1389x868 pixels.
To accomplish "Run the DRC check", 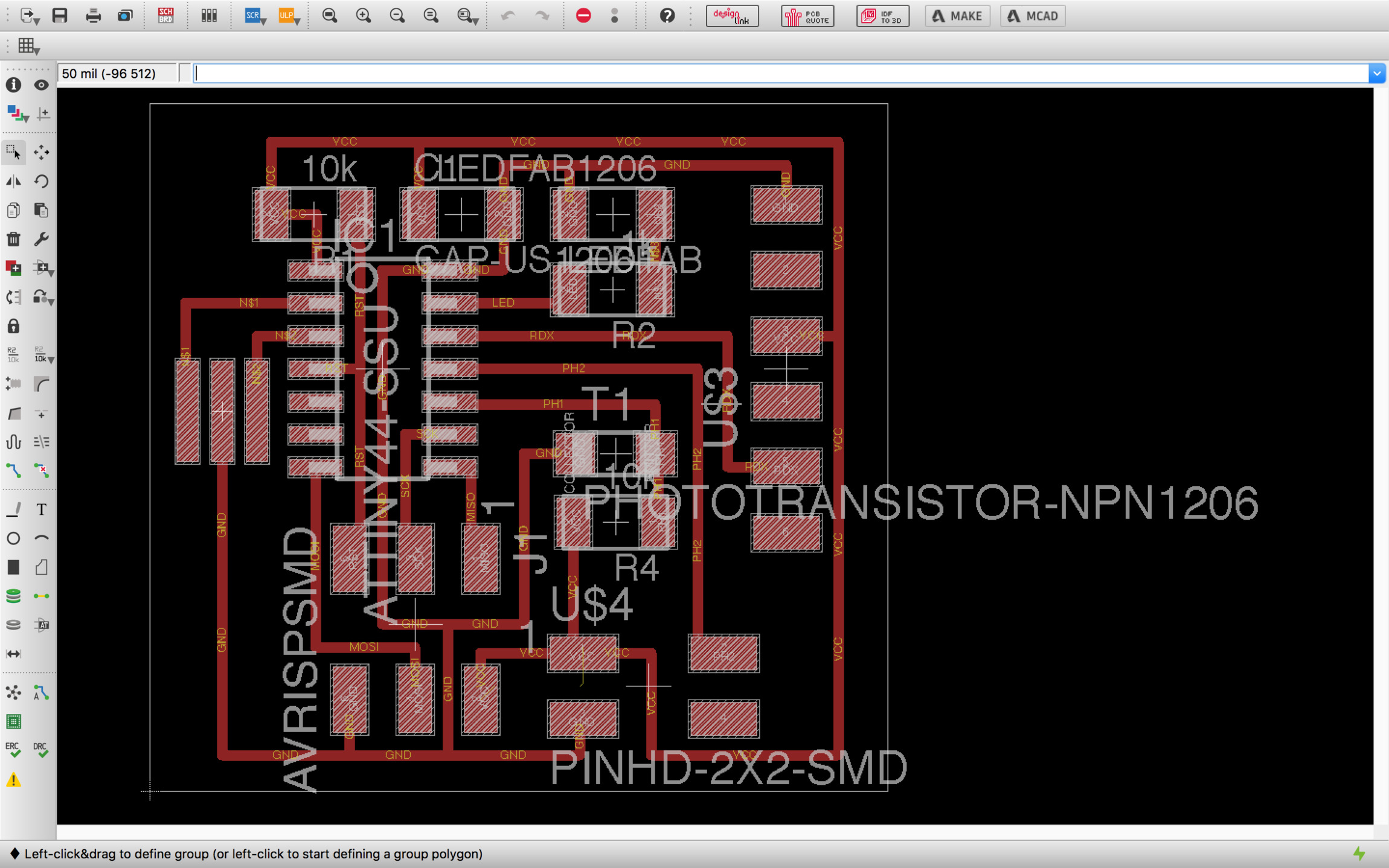I will pyautogui.click(x=41, y=750).
